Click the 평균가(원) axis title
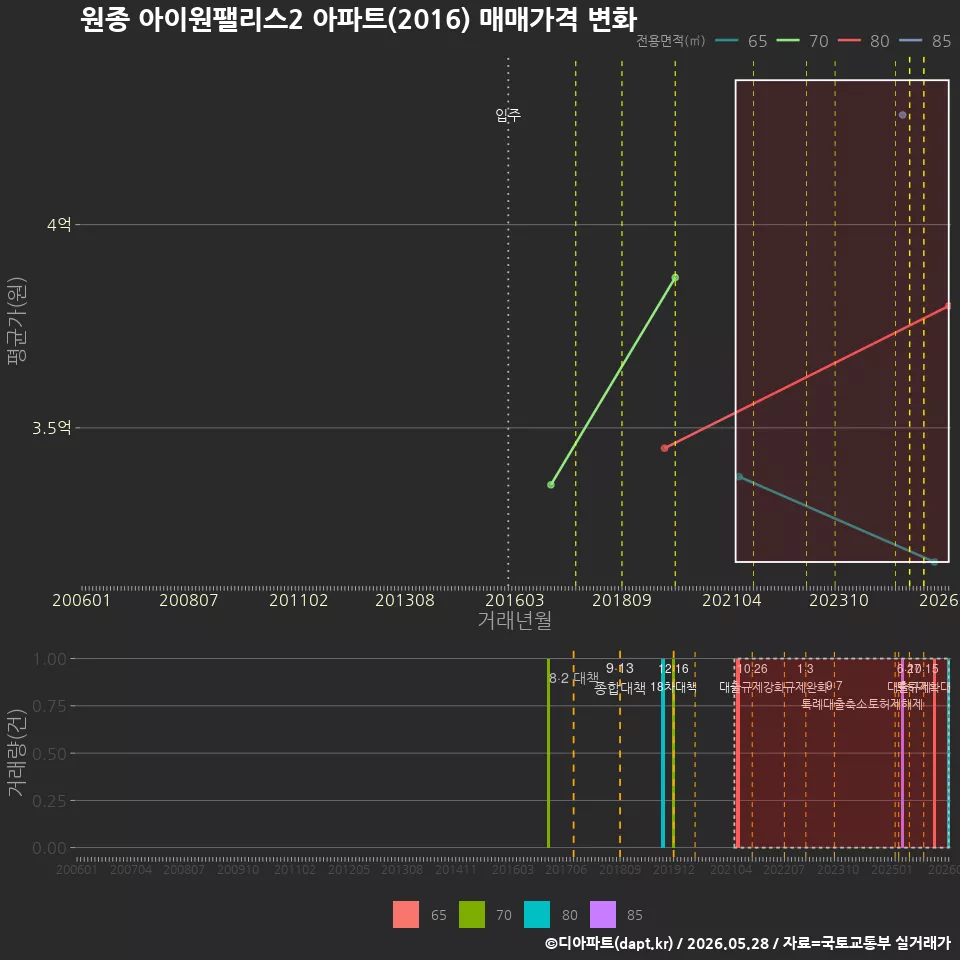 click(17, 321)
